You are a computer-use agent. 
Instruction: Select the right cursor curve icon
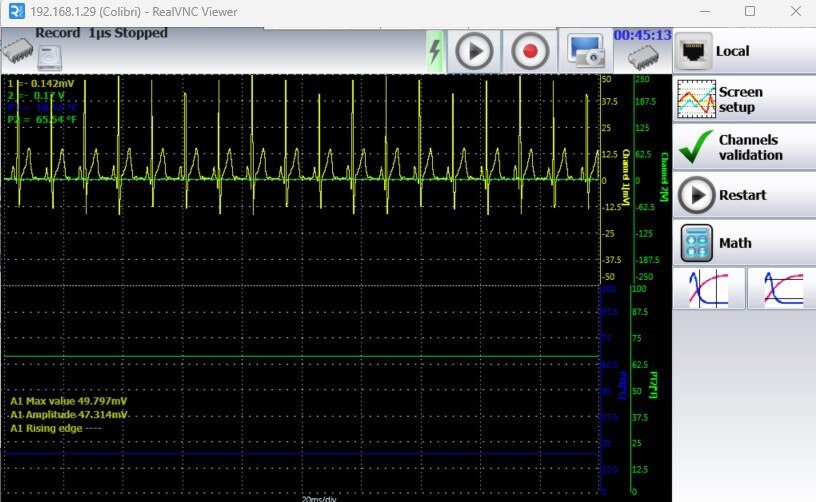click(781, 288)
